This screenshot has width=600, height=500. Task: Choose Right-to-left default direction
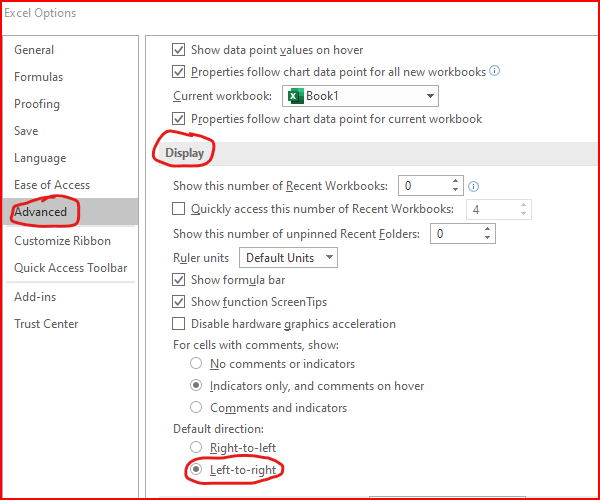pos(196,447)
